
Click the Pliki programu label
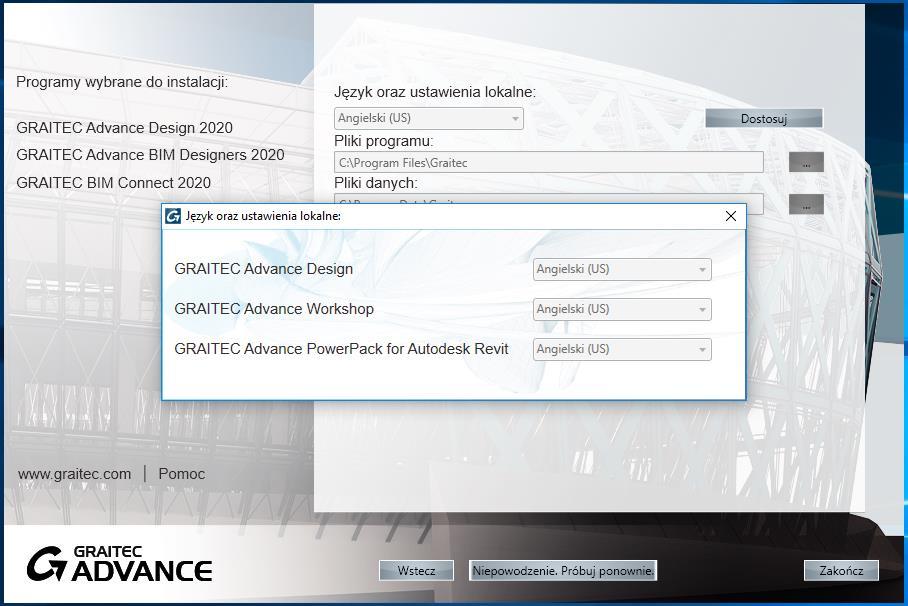pyautogui.click(x=383, y=141)
